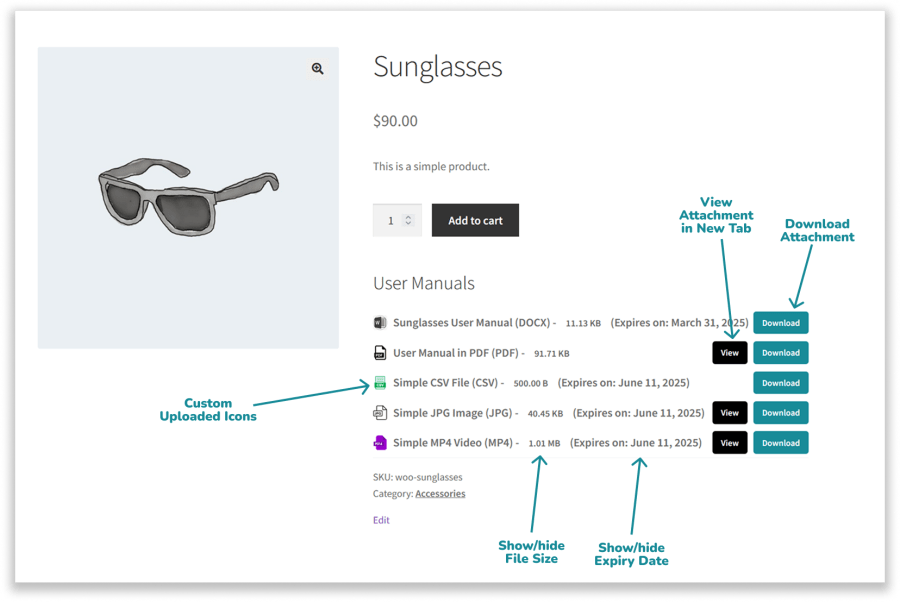View the User Manual PDF in new tab
The width and height of the screenshot is (900, 602).
click(730, 353)
